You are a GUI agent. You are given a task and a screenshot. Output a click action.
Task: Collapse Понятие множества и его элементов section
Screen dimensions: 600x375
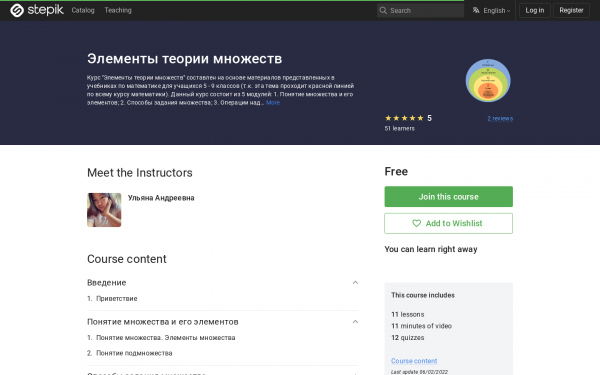[x=355, y=321]
